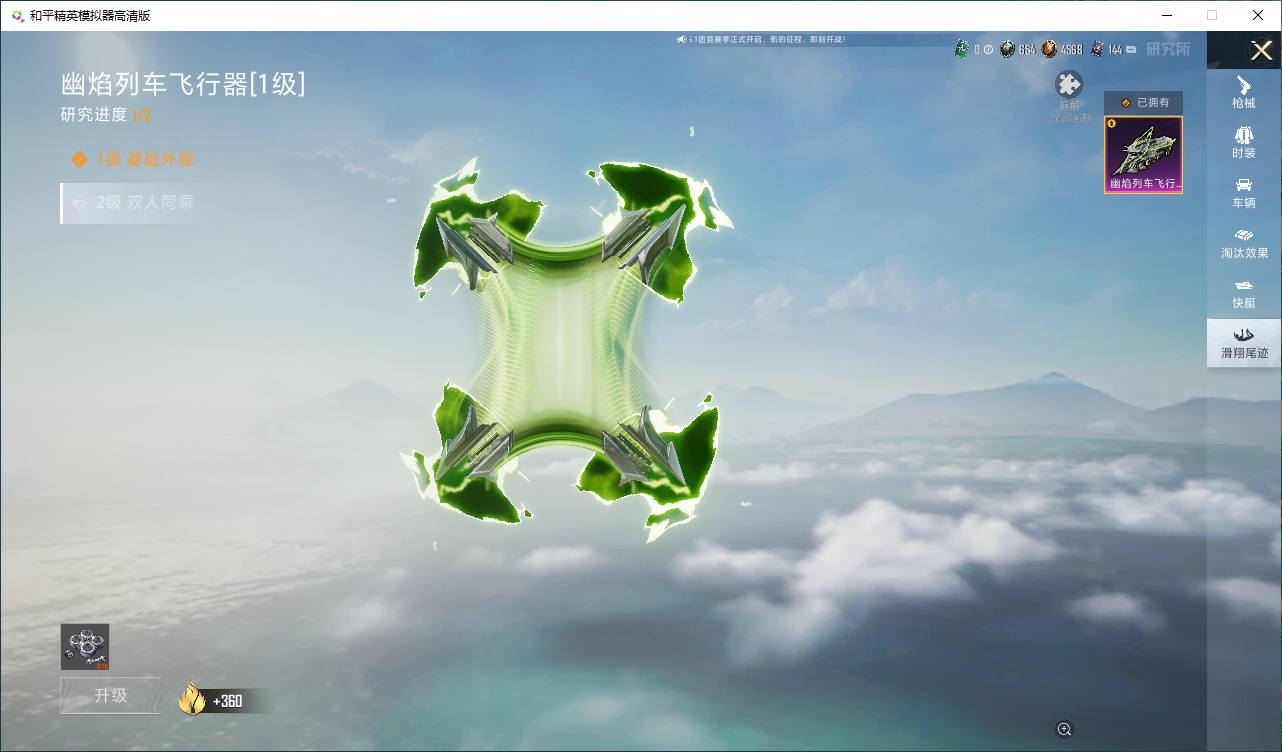Click the magnifier zoom icon

pyautogui.click(x=1064, y=729)
